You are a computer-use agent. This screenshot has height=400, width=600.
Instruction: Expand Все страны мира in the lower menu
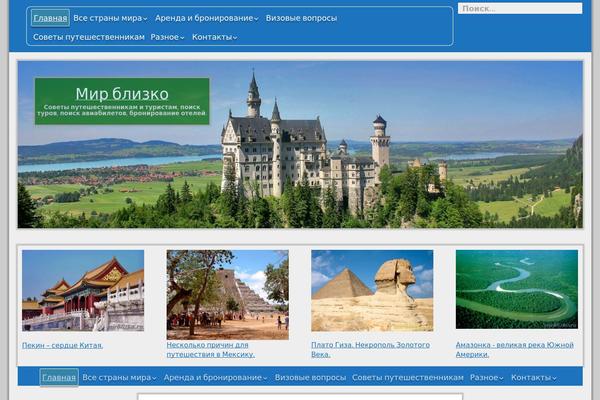pyautogui.click(x=119, y=377)
